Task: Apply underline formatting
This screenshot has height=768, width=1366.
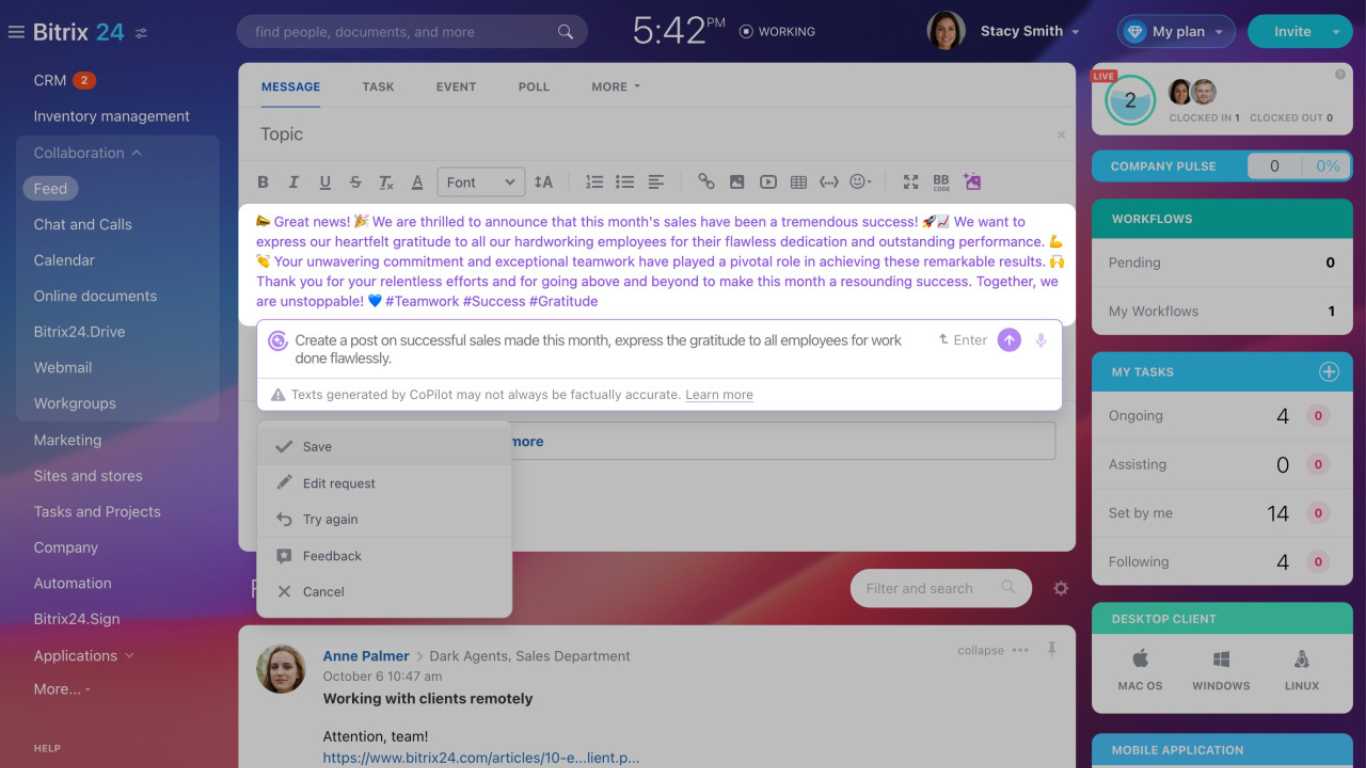Action: click(x=325, y=182)
